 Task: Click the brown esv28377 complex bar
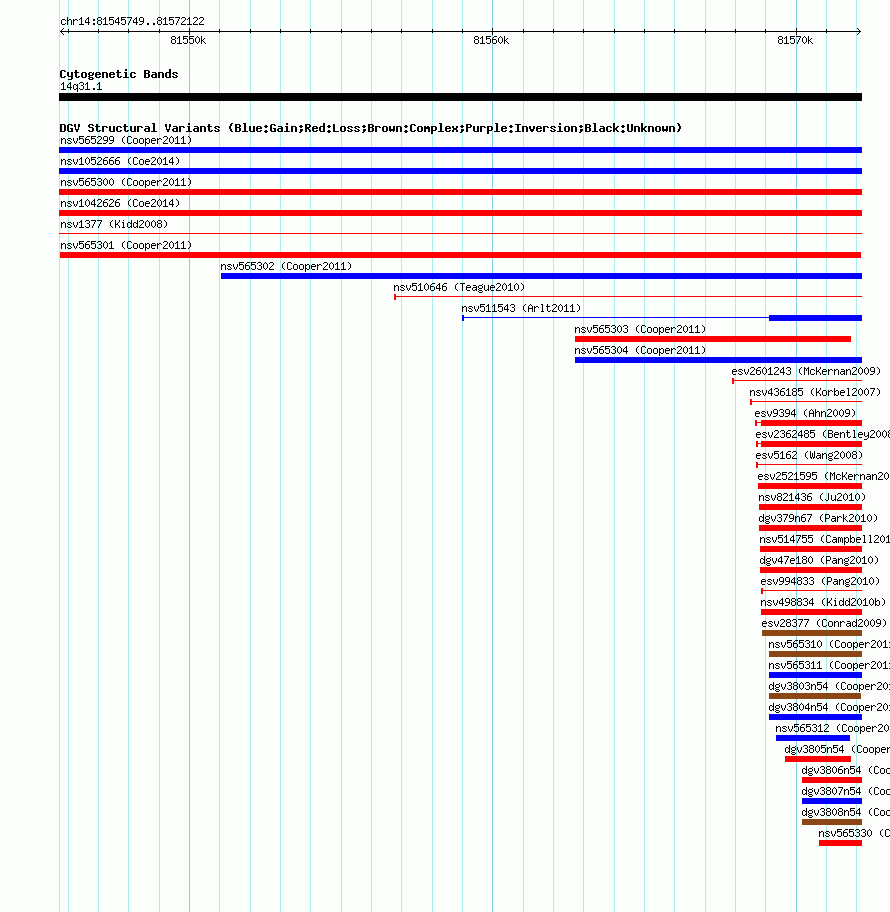coord(811,633)
